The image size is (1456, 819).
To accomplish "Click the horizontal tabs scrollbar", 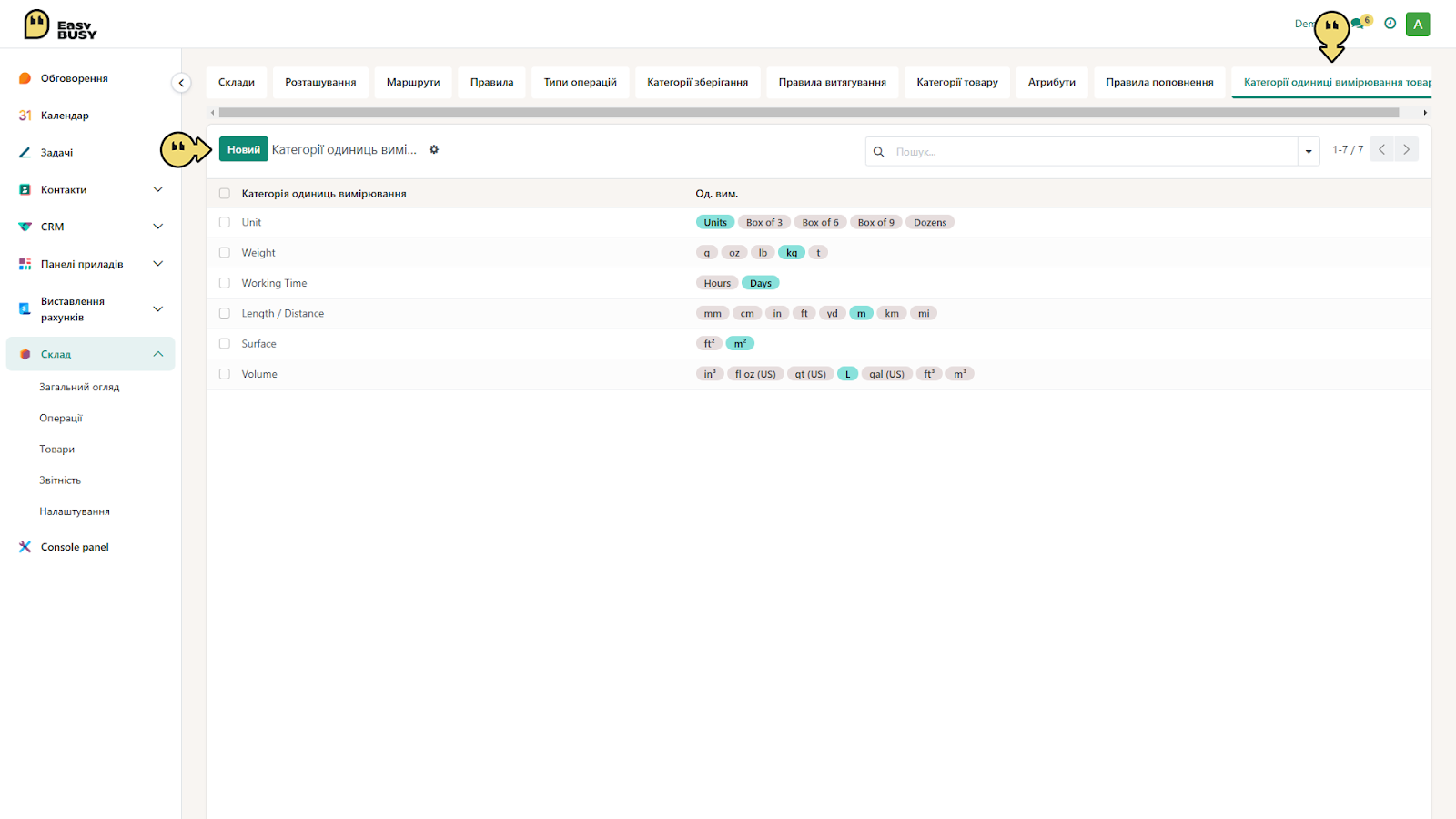I will [x=809, y=113].
